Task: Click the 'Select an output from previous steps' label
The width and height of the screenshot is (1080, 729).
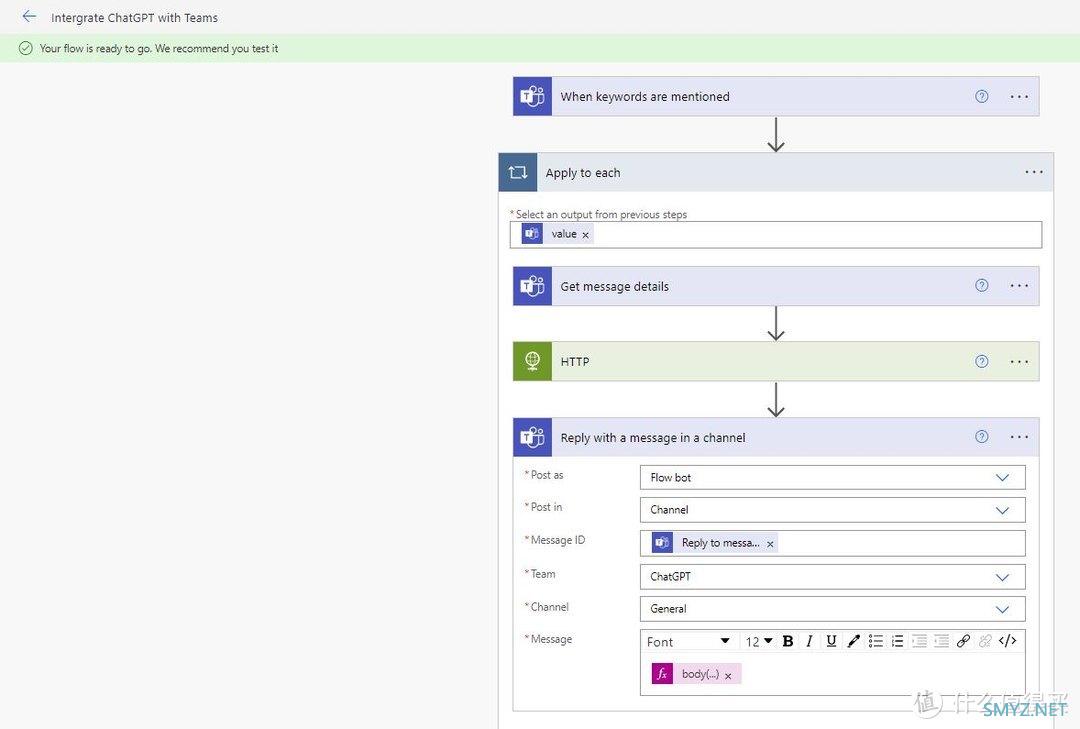Action: [601, 214]
